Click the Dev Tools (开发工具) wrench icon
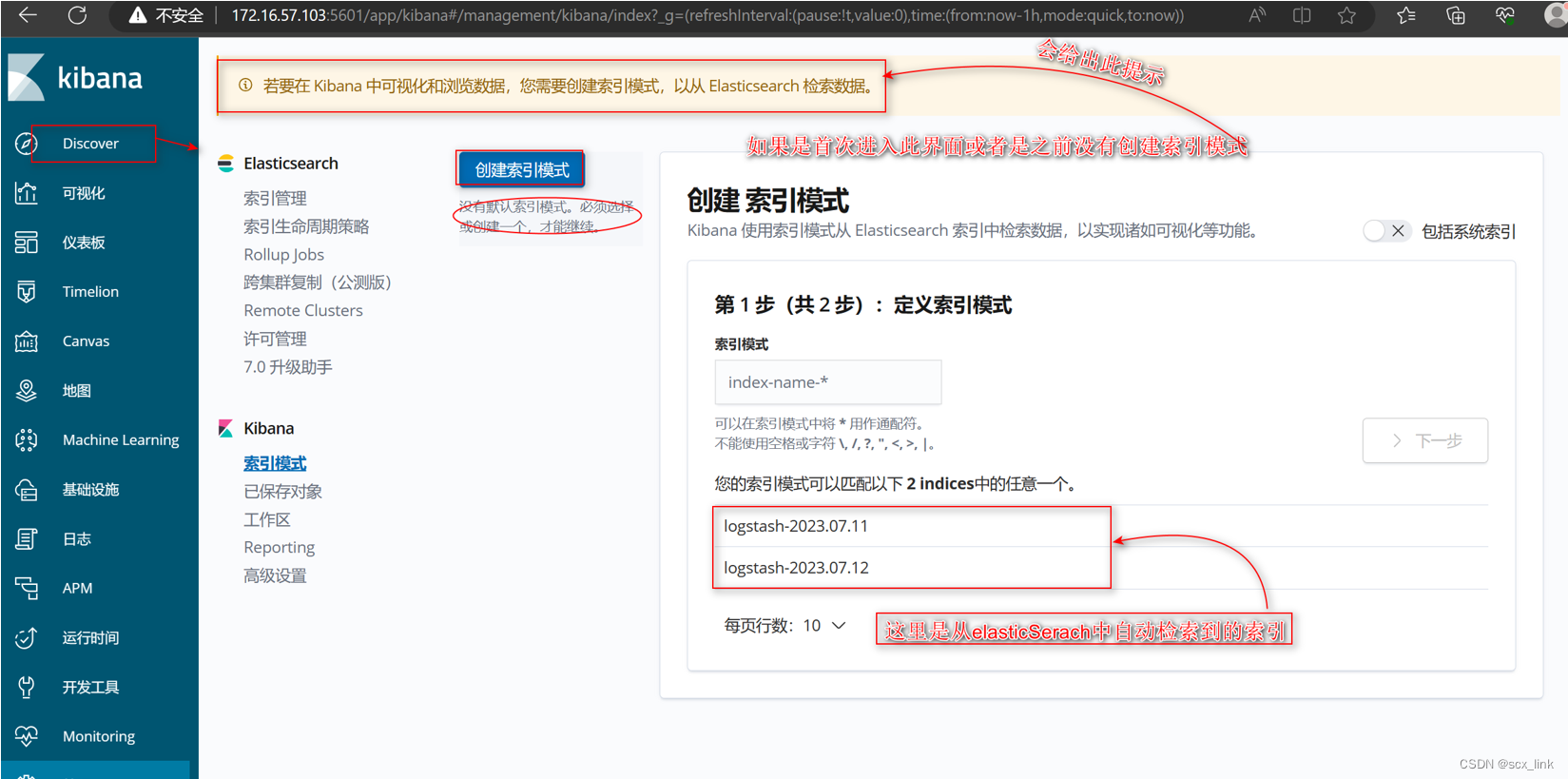This screenshot has width=1568, height=779. point(27,688)
